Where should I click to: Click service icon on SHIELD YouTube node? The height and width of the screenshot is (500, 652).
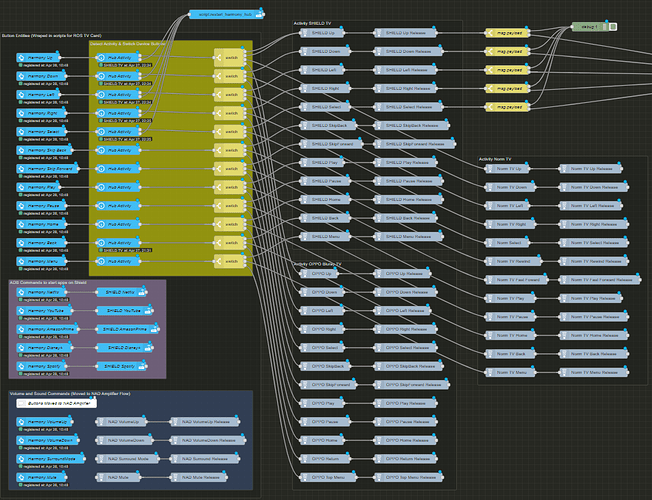(x=148, y=311)
